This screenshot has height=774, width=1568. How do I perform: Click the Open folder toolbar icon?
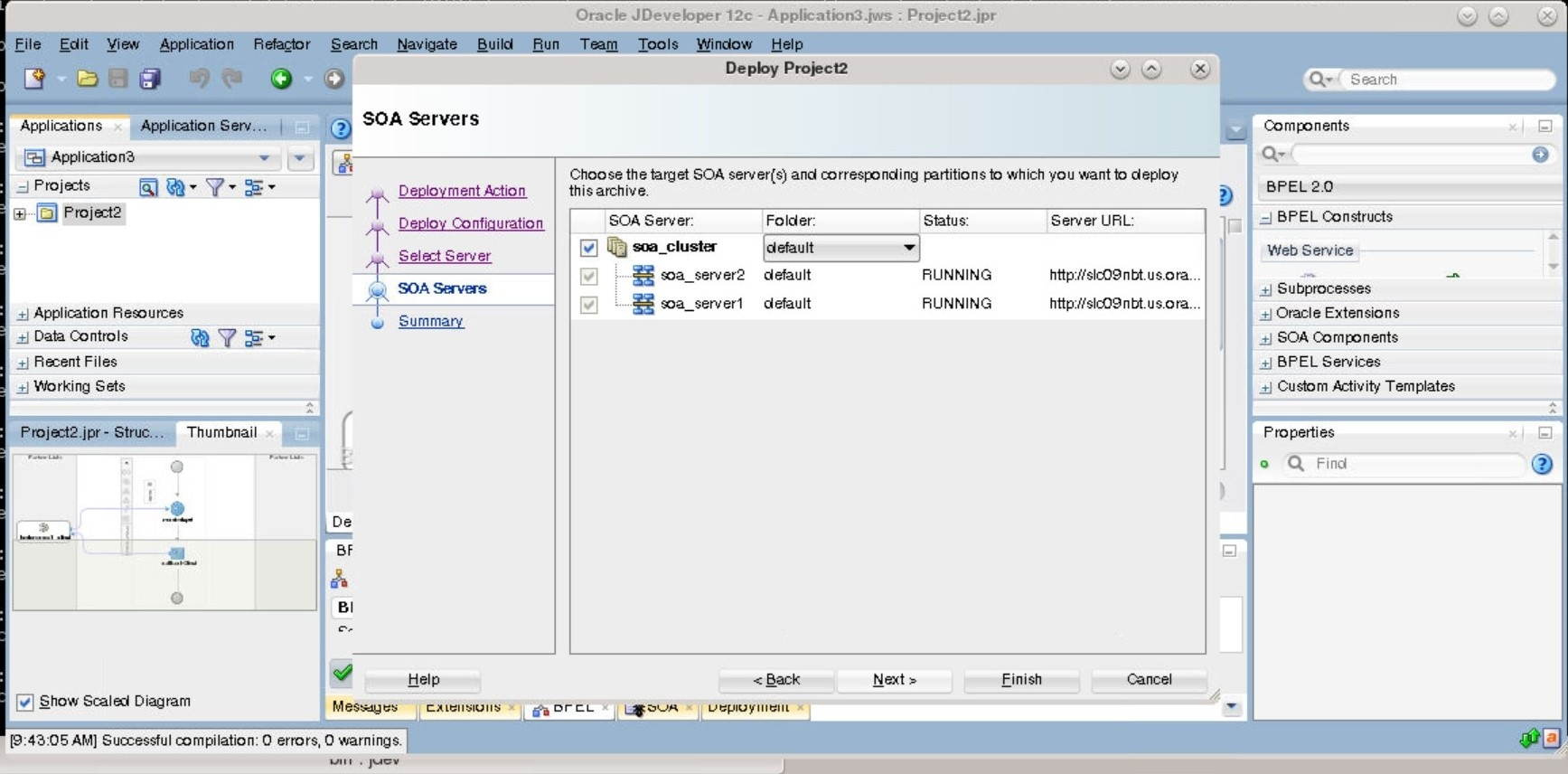88,79
